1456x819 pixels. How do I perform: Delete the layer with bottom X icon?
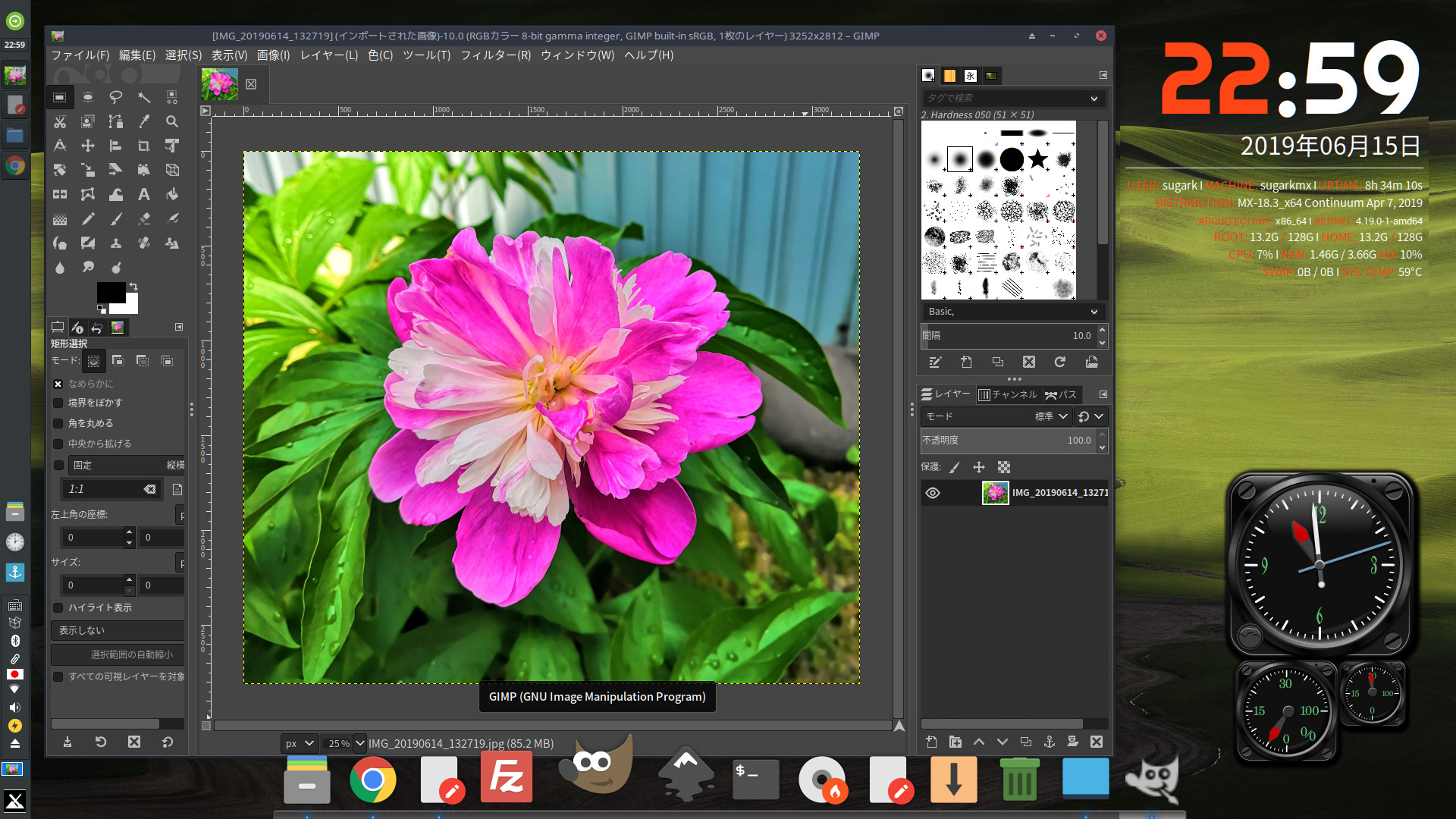tap(1096, 742)
